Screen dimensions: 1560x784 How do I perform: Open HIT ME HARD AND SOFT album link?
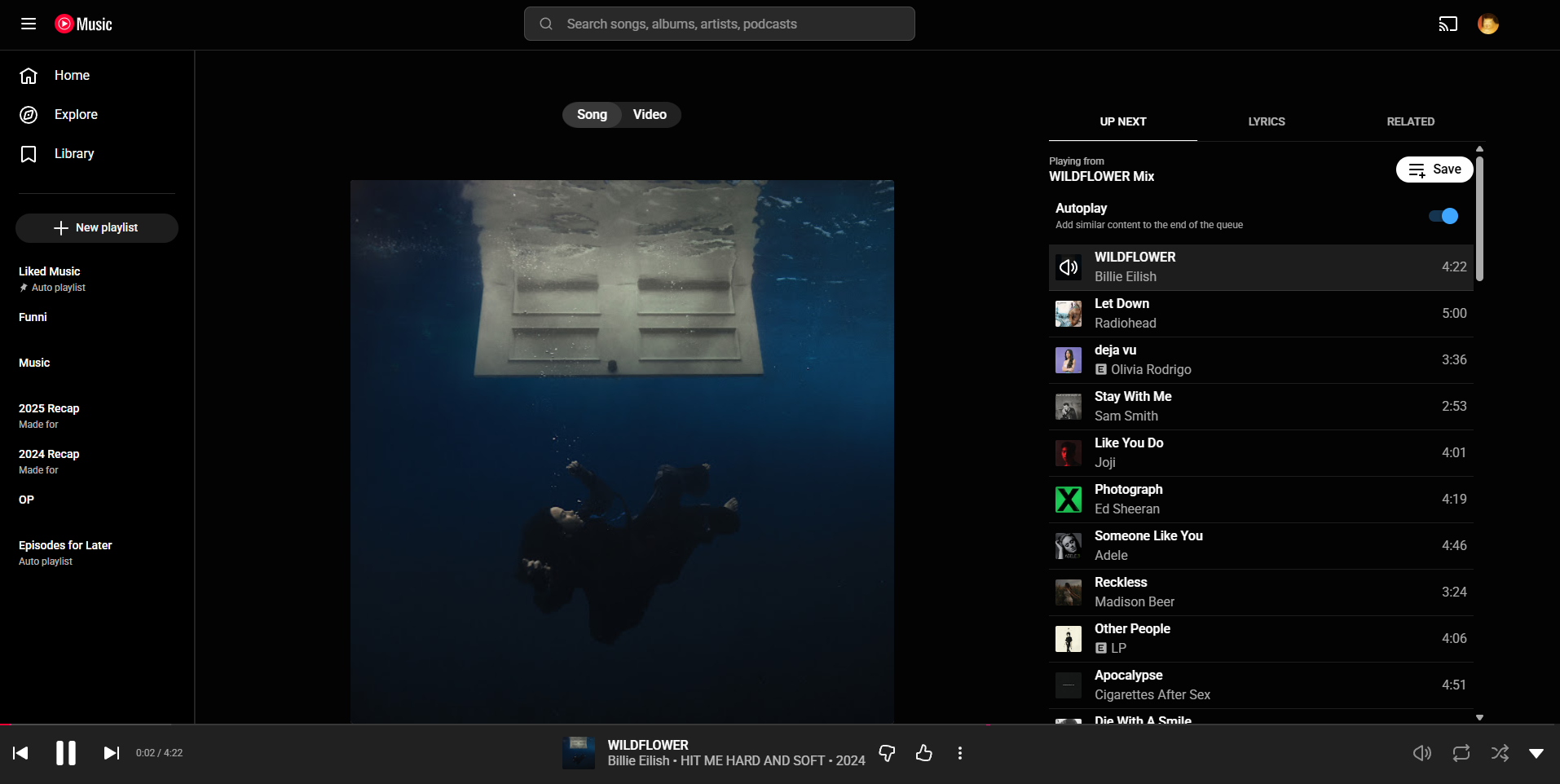tap(752, 760)
